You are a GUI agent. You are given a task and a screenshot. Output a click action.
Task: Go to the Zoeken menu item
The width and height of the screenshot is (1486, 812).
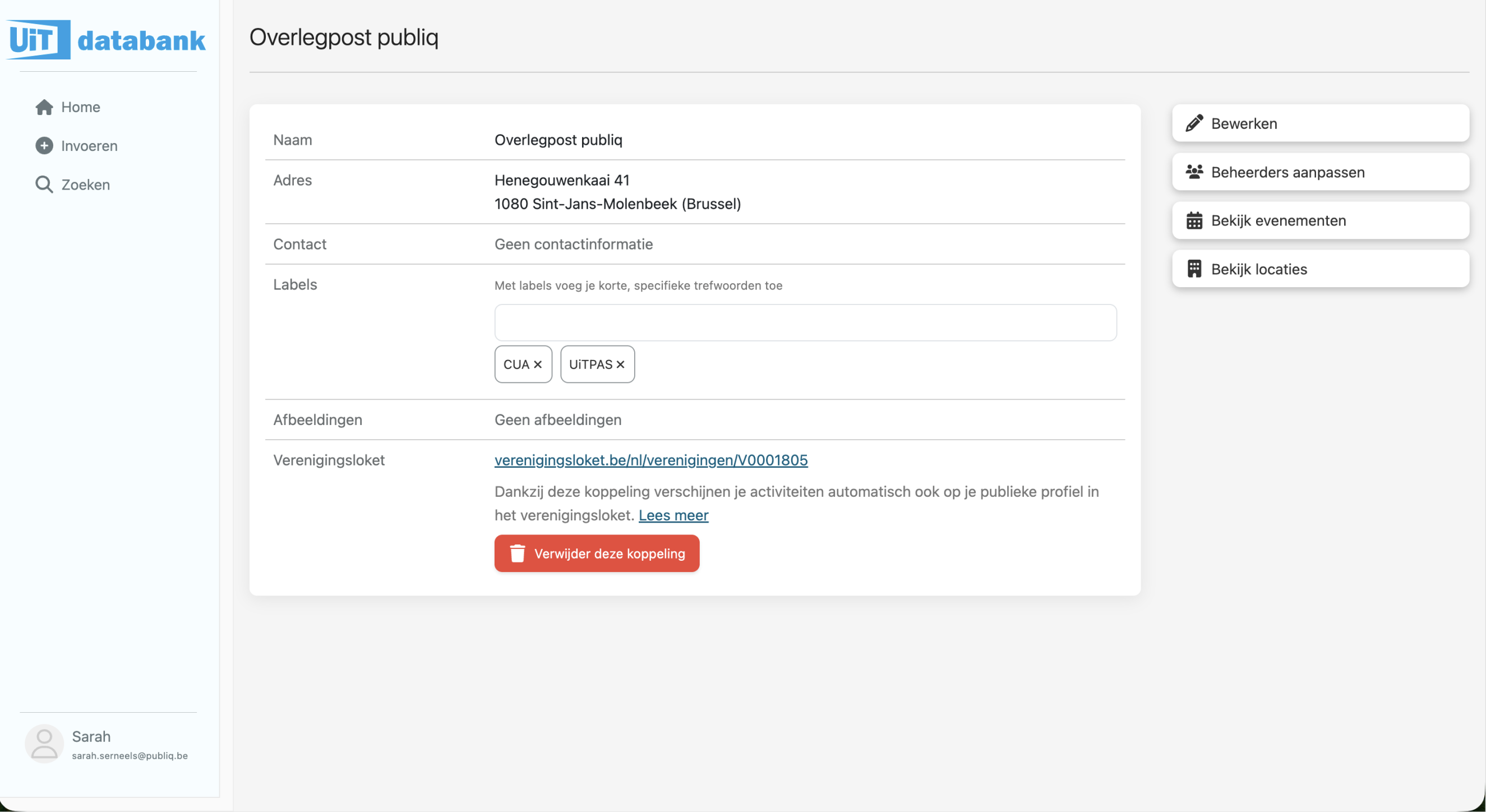(85, 184)
